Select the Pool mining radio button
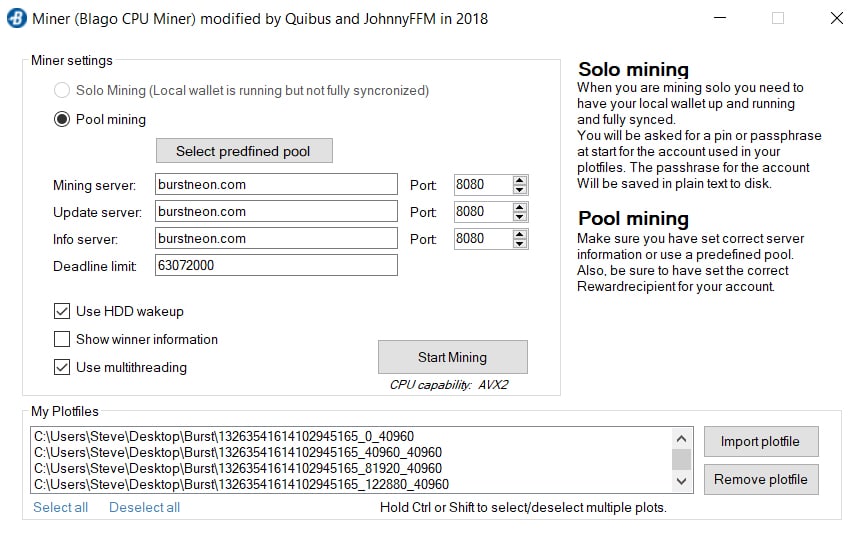The width and height of the screenshot is (865, 538). [62, 119]
